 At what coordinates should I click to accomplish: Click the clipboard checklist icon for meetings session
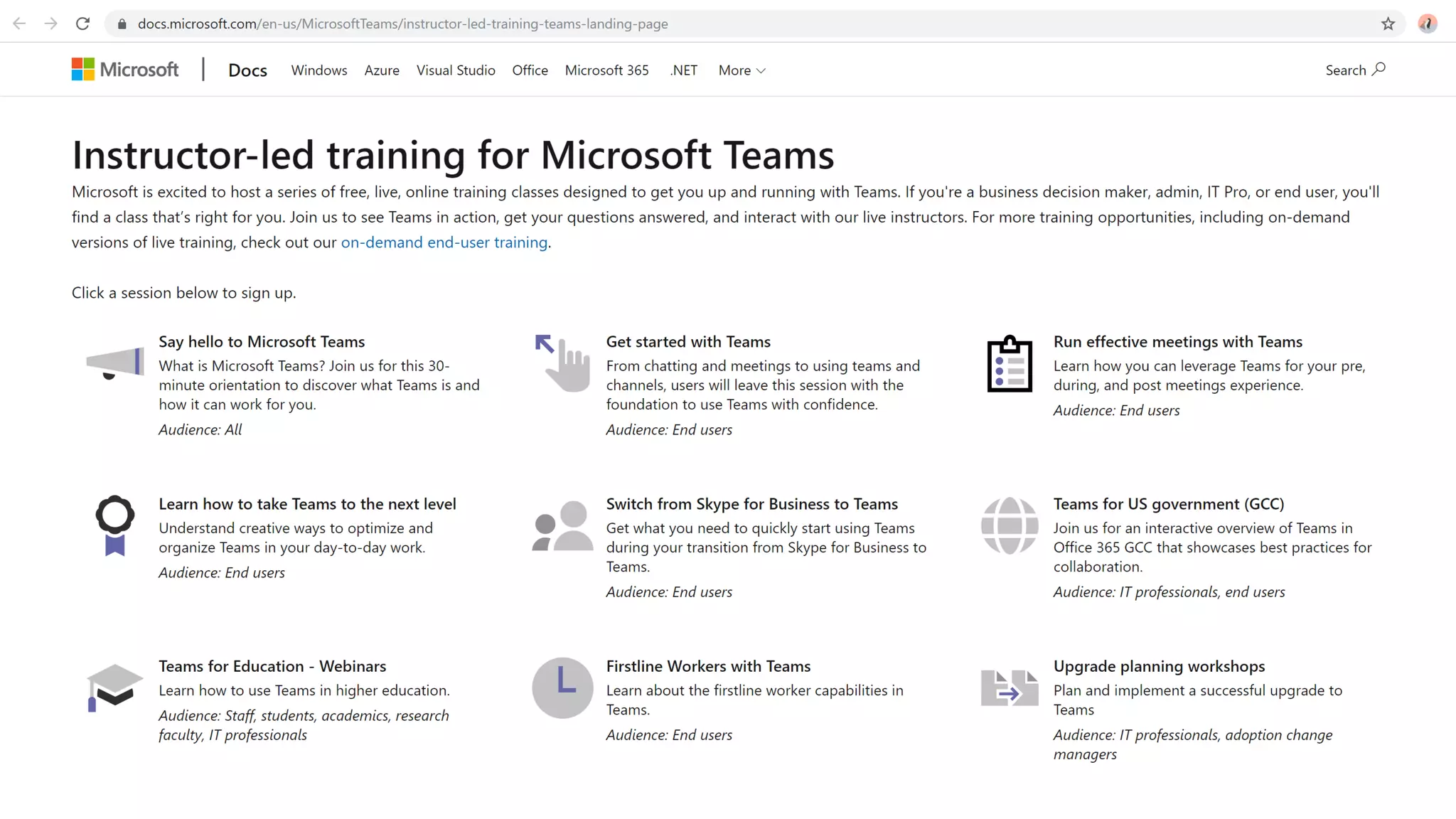click(1010, 364)
